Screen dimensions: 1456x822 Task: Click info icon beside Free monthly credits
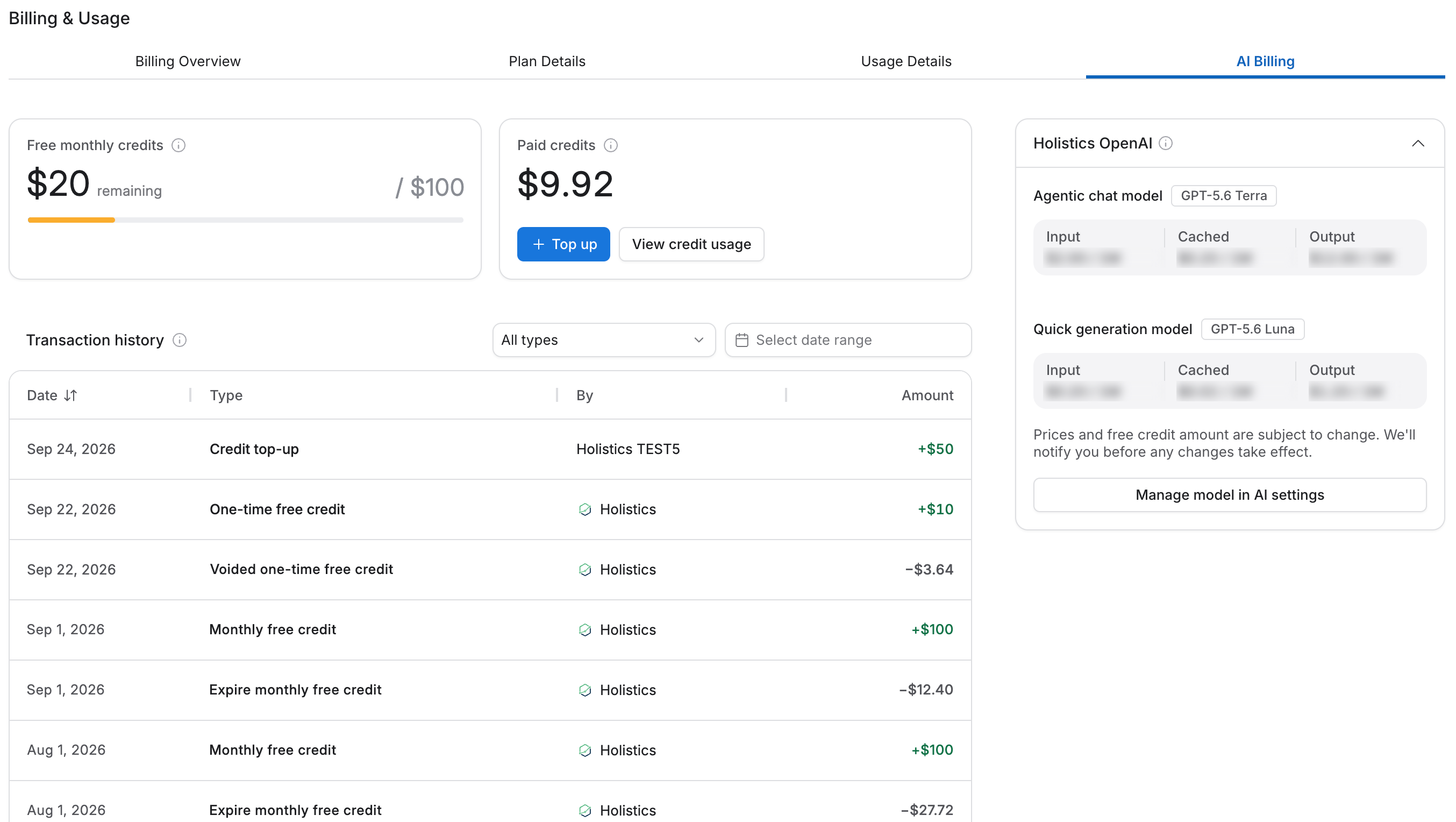[179, 145]
